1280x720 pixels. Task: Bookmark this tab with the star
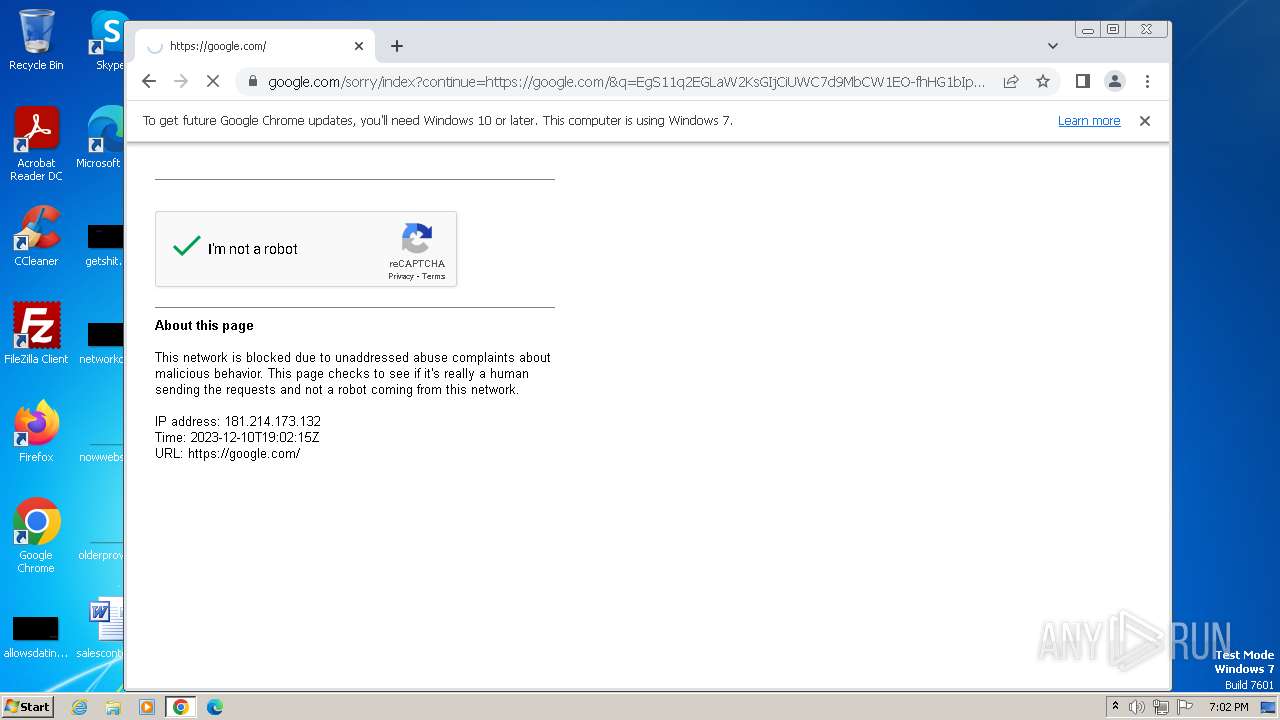point(1043,81)
